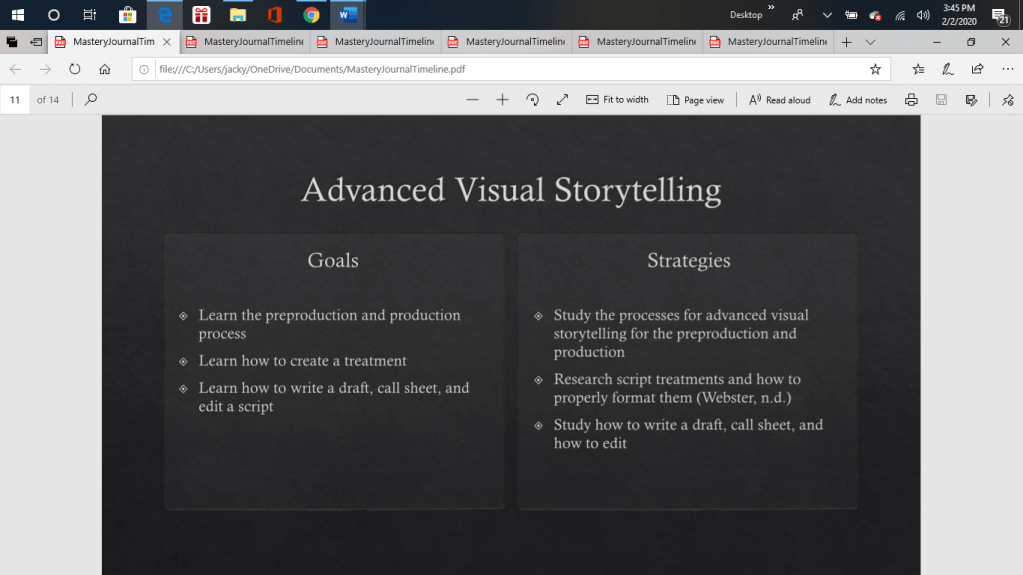Open the search magnifier in PDF toolbar
This screenshot has width=1023, height=575.
pos(91,100)
